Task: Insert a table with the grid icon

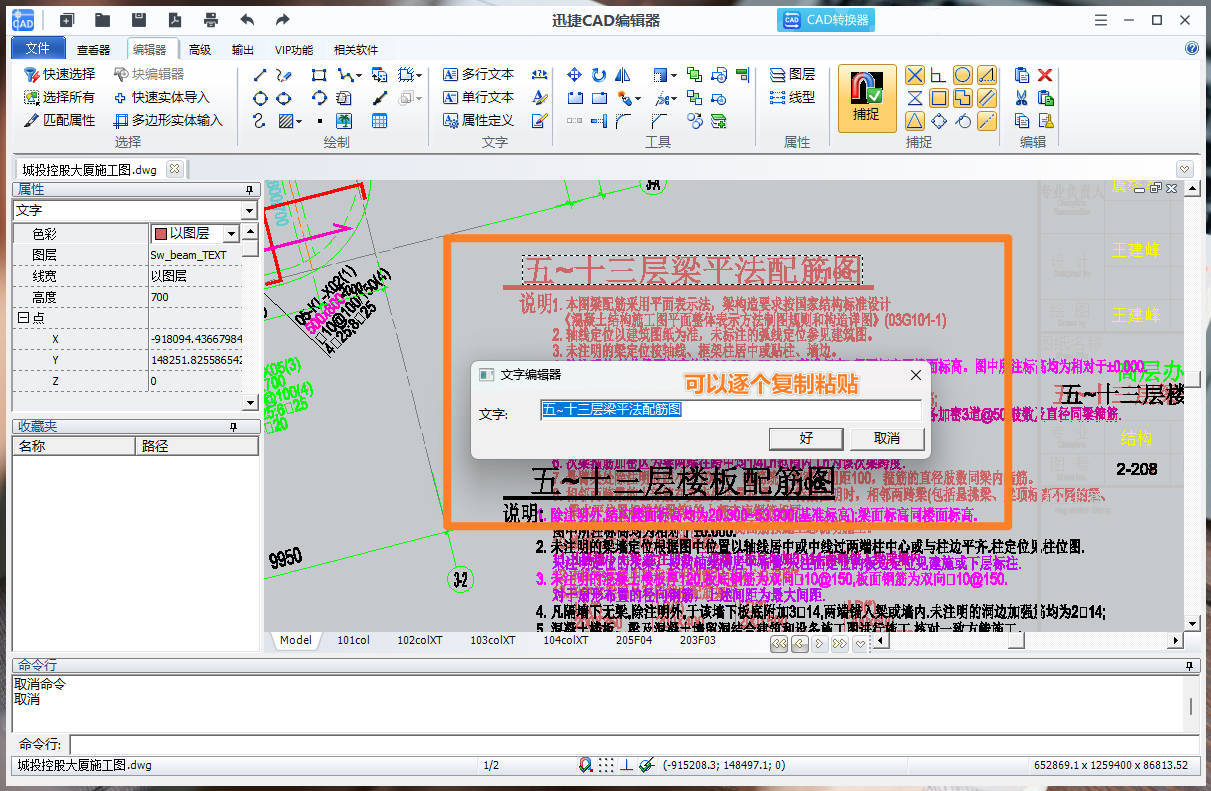Action: coord(379,121)
